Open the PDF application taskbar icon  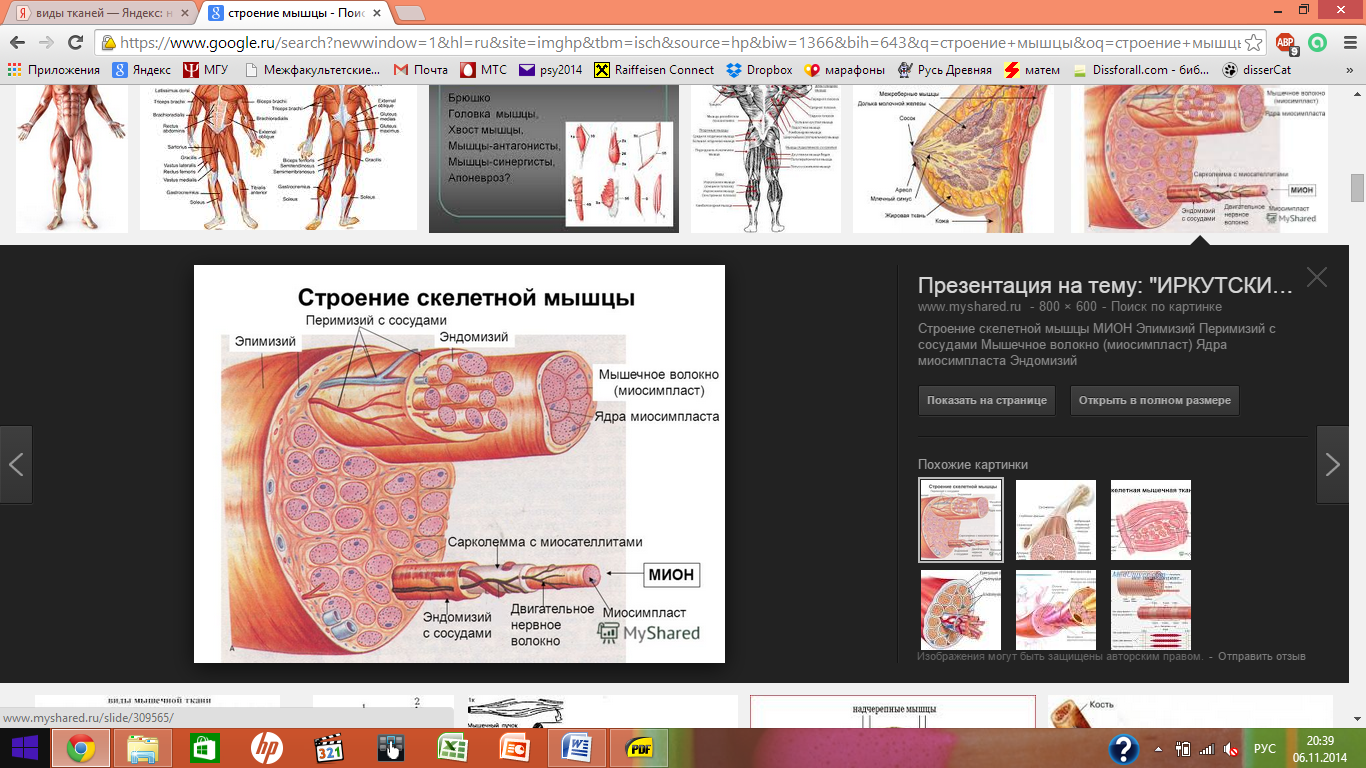click(640, 748)
